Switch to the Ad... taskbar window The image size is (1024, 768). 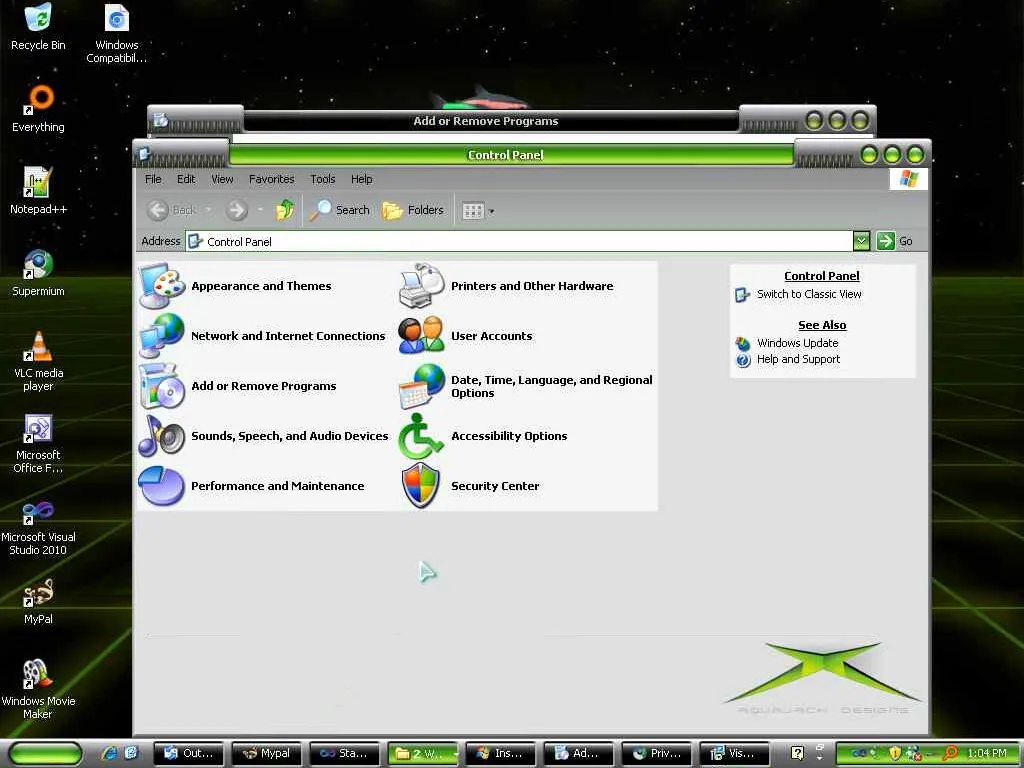pos(580,754)
